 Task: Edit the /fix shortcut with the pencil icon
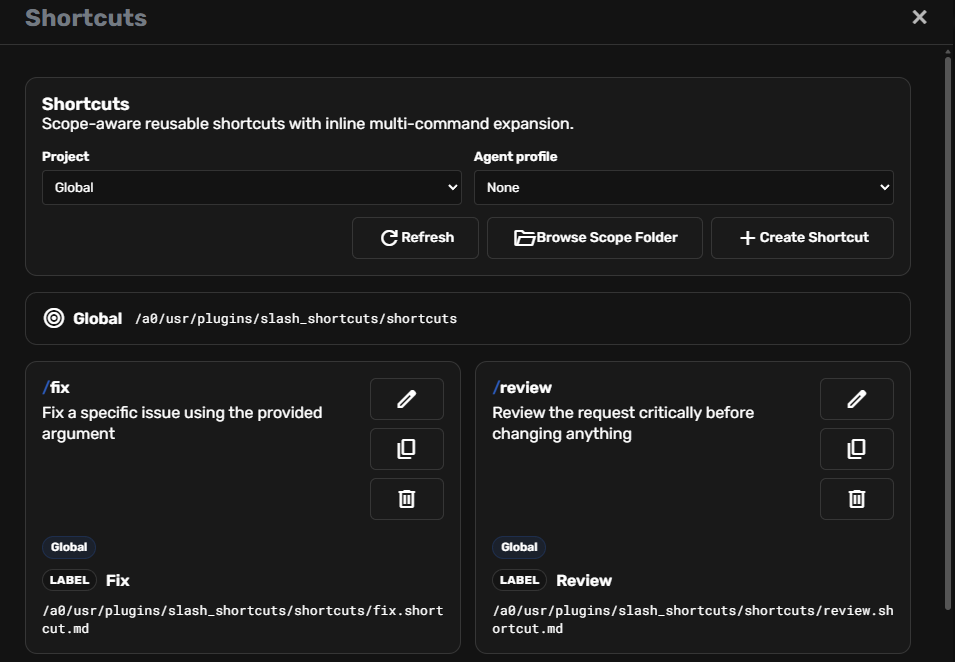point(406,399)
